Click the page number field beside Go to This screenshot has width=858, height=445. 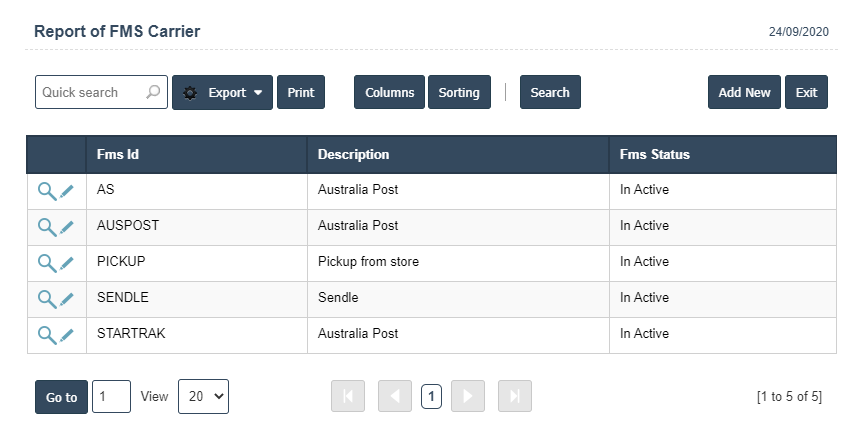click(x=111, y=396)
